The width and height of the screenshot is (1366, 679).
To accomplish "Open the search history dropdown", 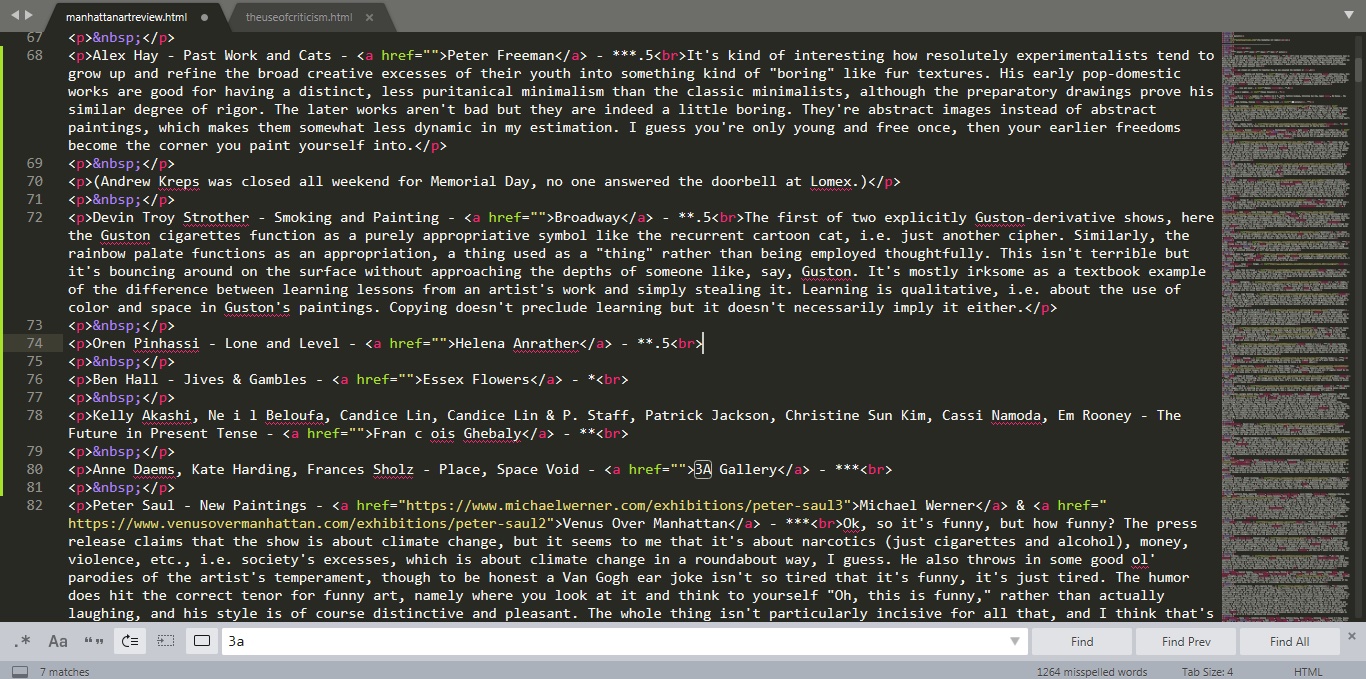I will pos(1016,640).
